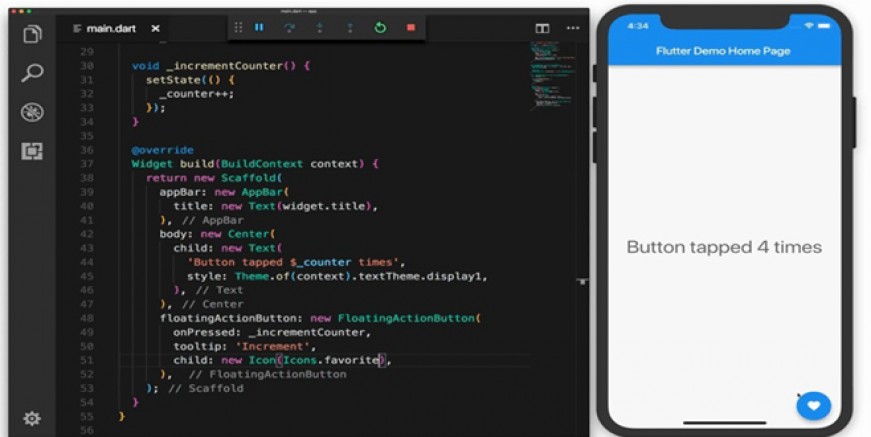The height and width of the screenshot is (437, 871).
Task: Open the Explorer files icon in sidebar
Action: (x=32, y=34)
